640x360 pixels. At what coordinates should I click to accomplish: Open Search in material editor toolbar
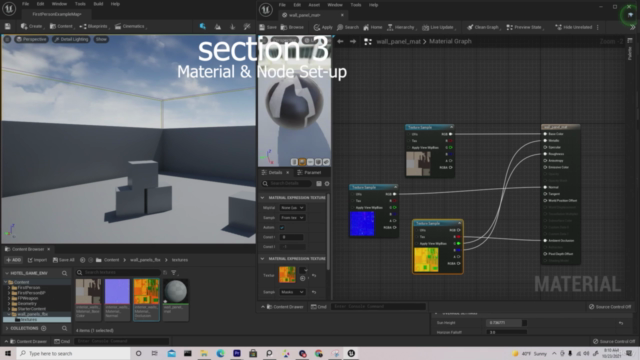point(348,27)
